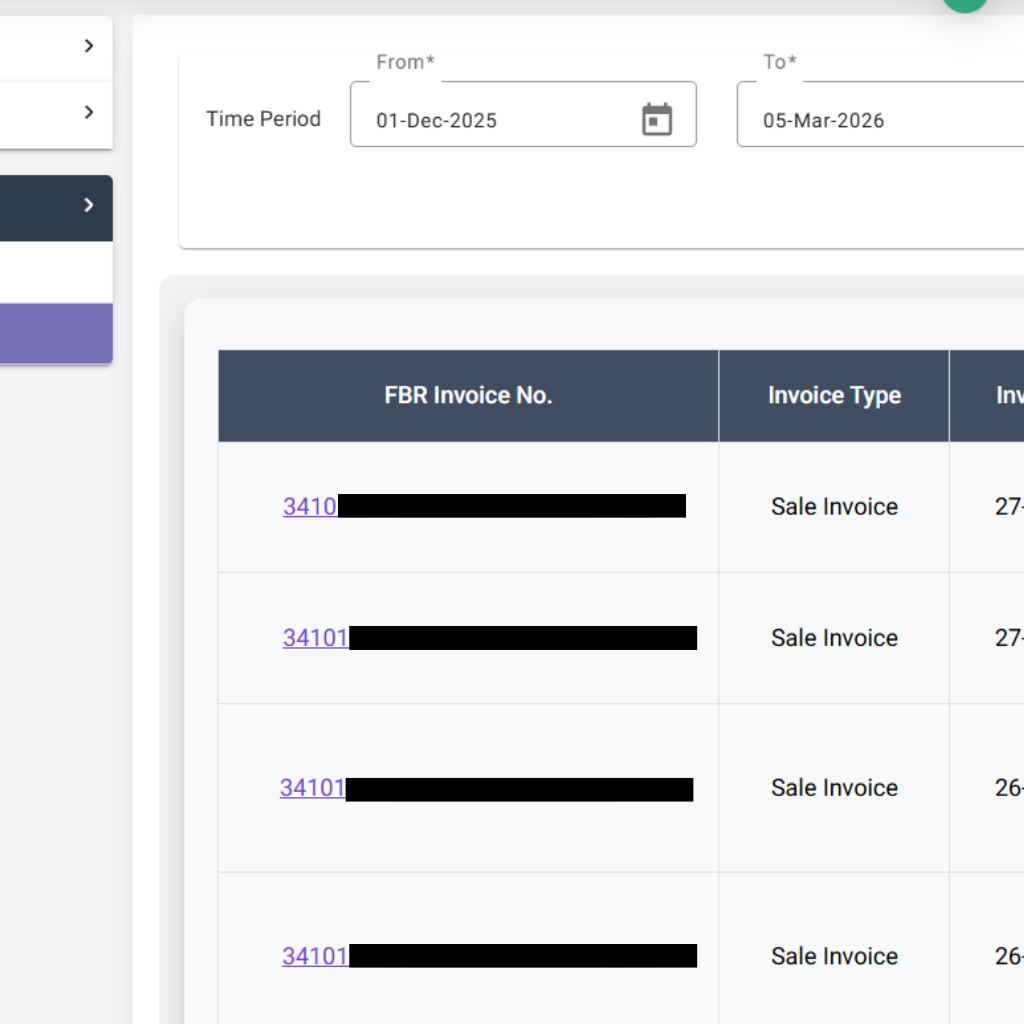Click the Invoice Type column header
The image size is (1024, 1024).
pos(834,396)
